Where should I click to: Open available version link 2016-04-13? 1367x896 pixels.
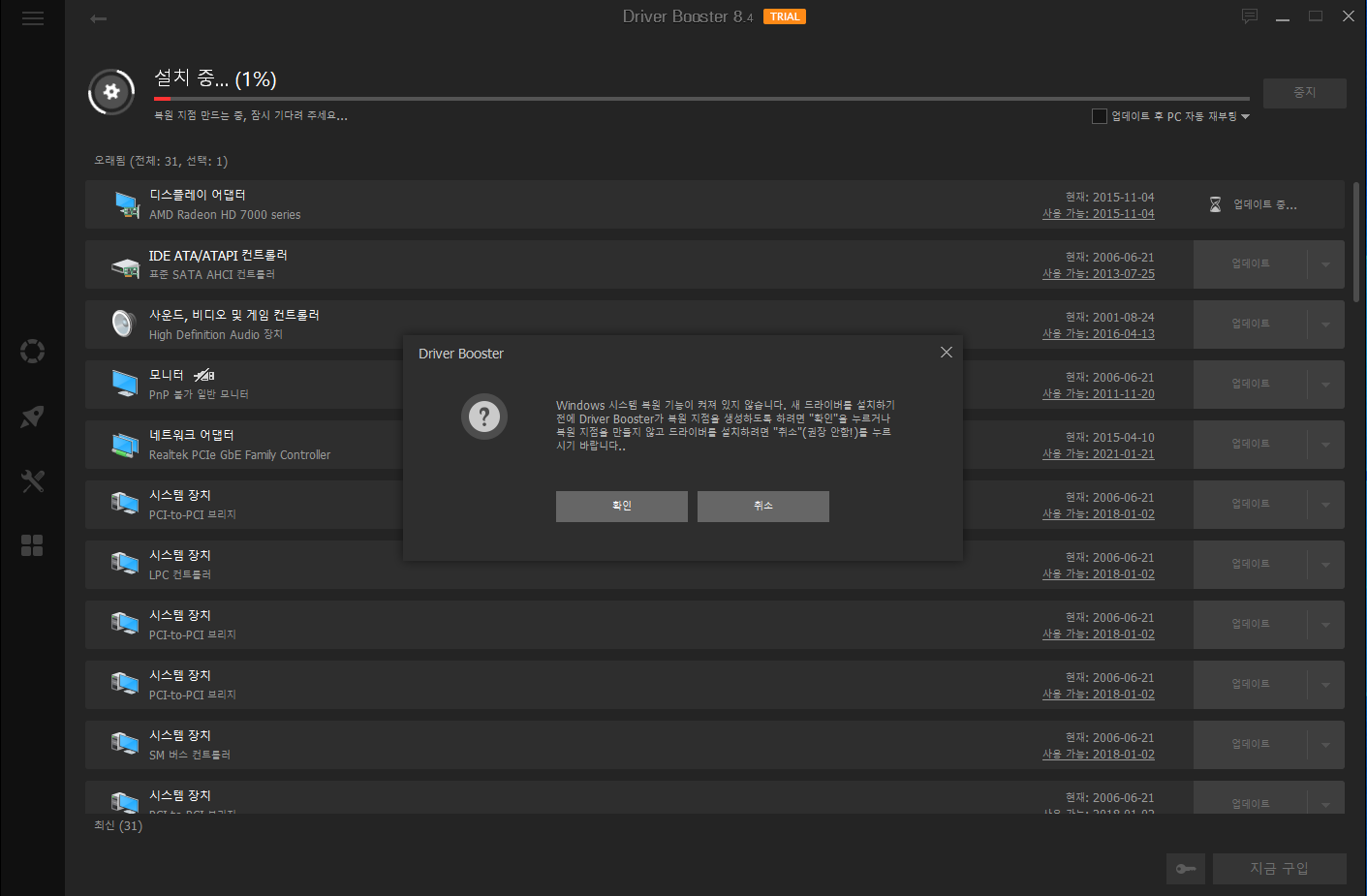click(1099, 334)
